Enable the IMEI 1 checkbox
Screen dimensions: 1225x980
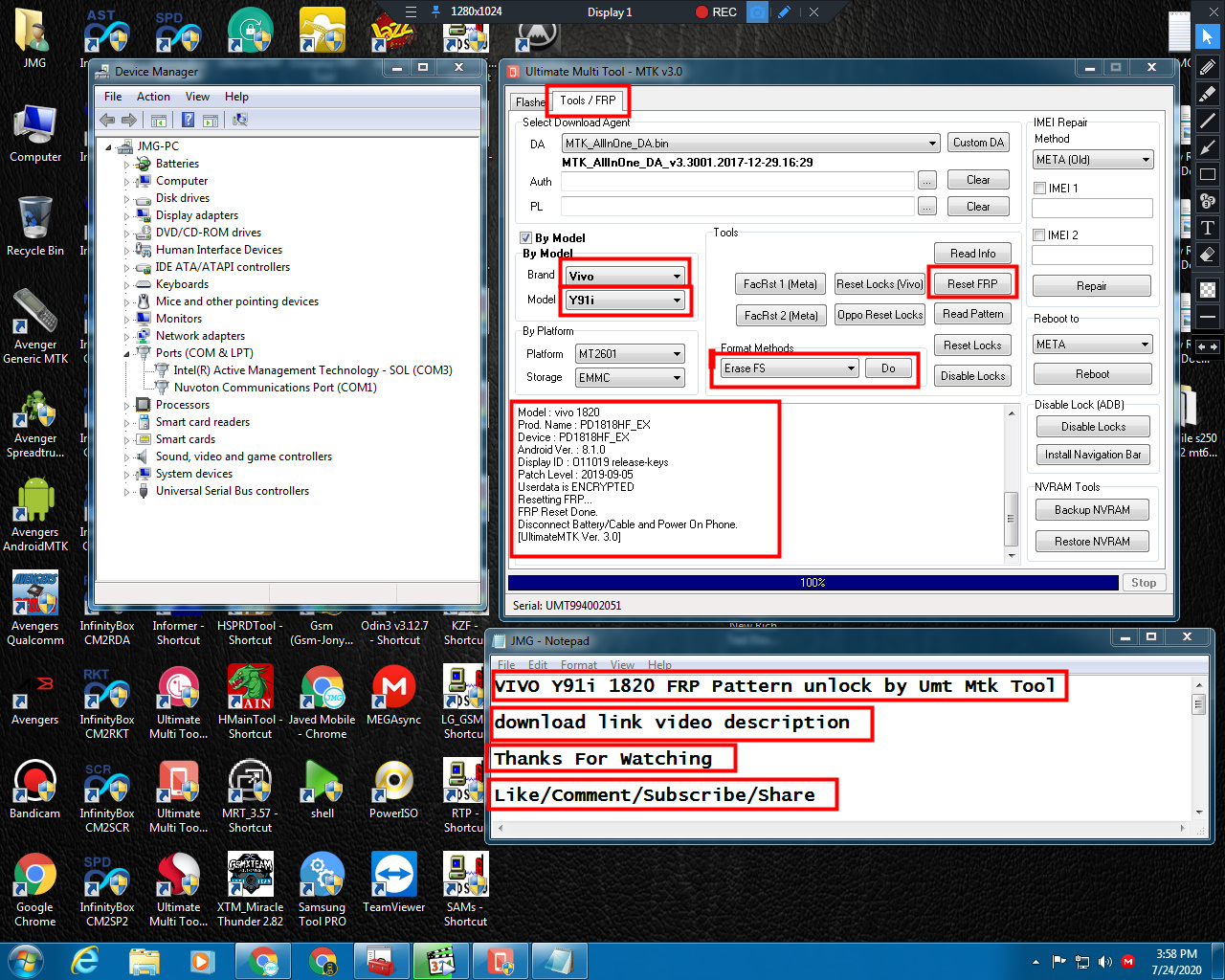(1039, 188)
